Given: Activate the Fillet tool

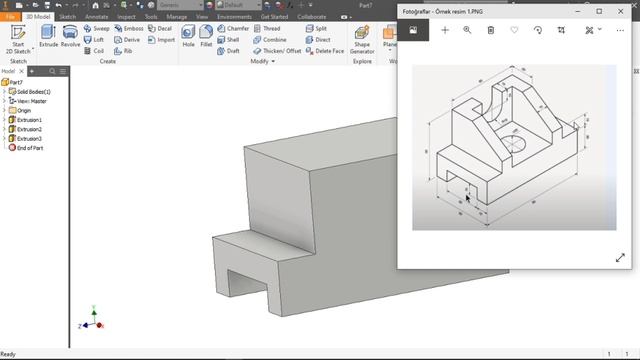Looking at the screenshot, I should click(x=206, y=36).
